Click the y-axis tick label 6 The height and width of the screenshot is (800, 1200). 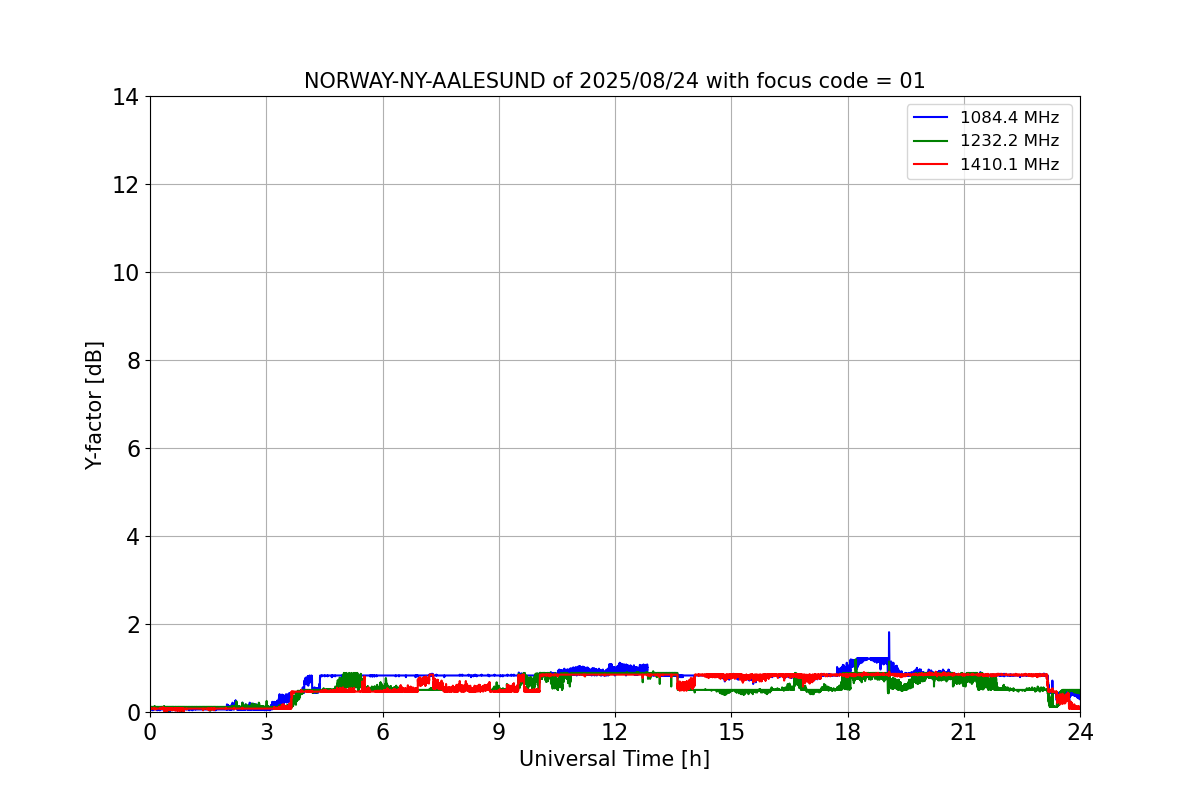(x=133, y=449)
